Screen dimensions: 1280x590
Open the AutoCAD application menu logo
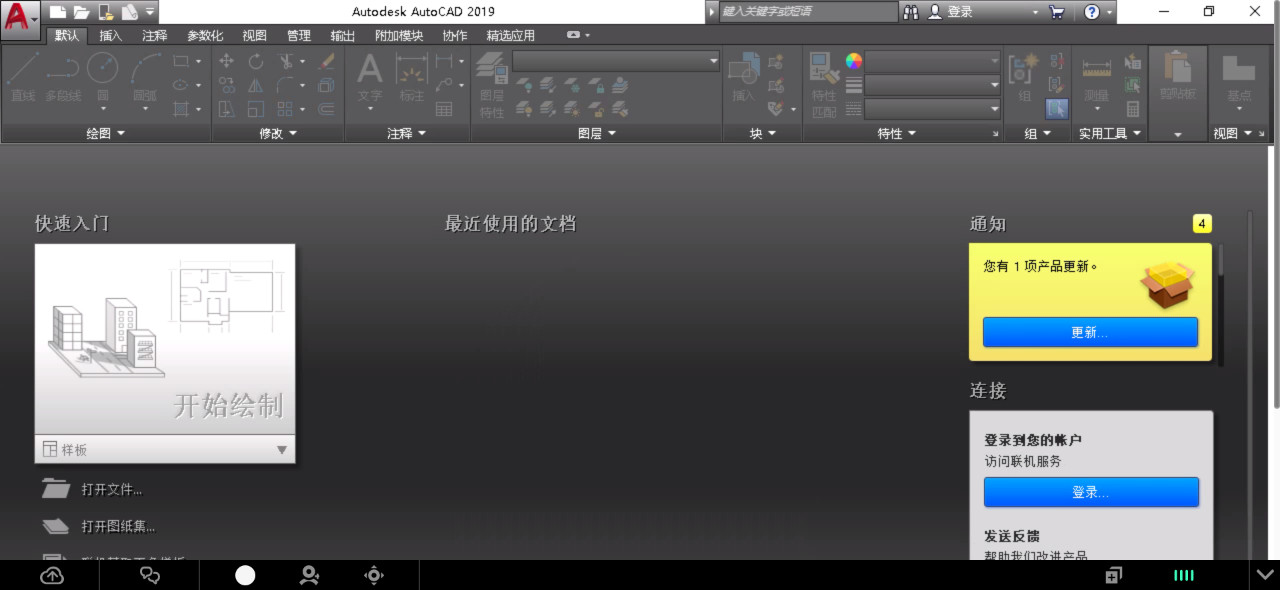20,18
